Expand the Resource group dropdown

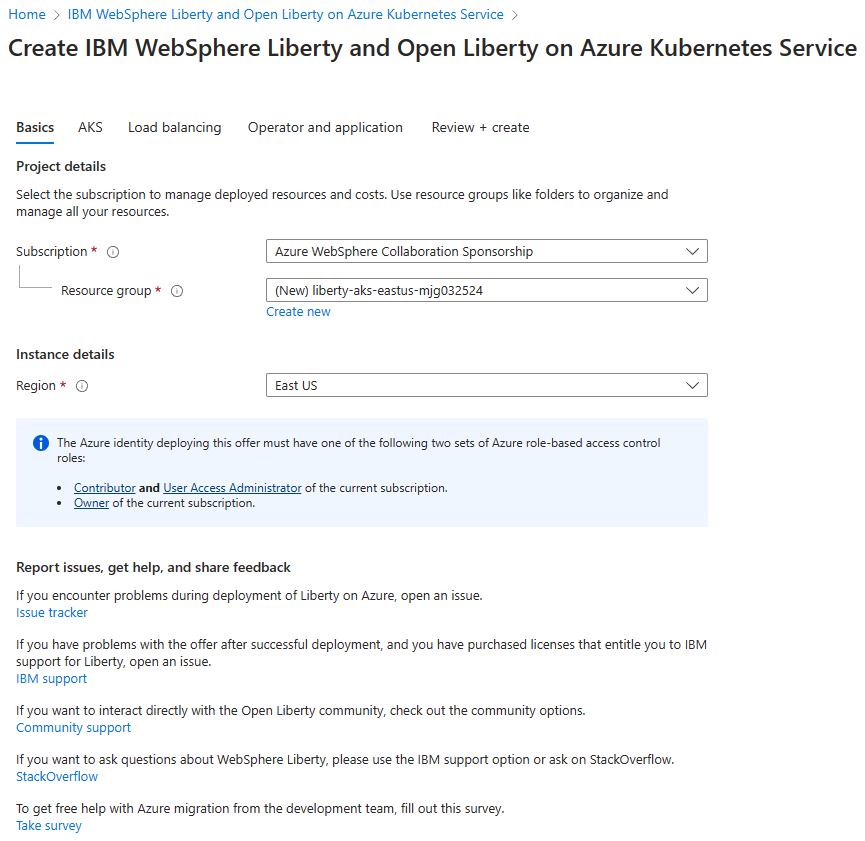coord(486,291)
